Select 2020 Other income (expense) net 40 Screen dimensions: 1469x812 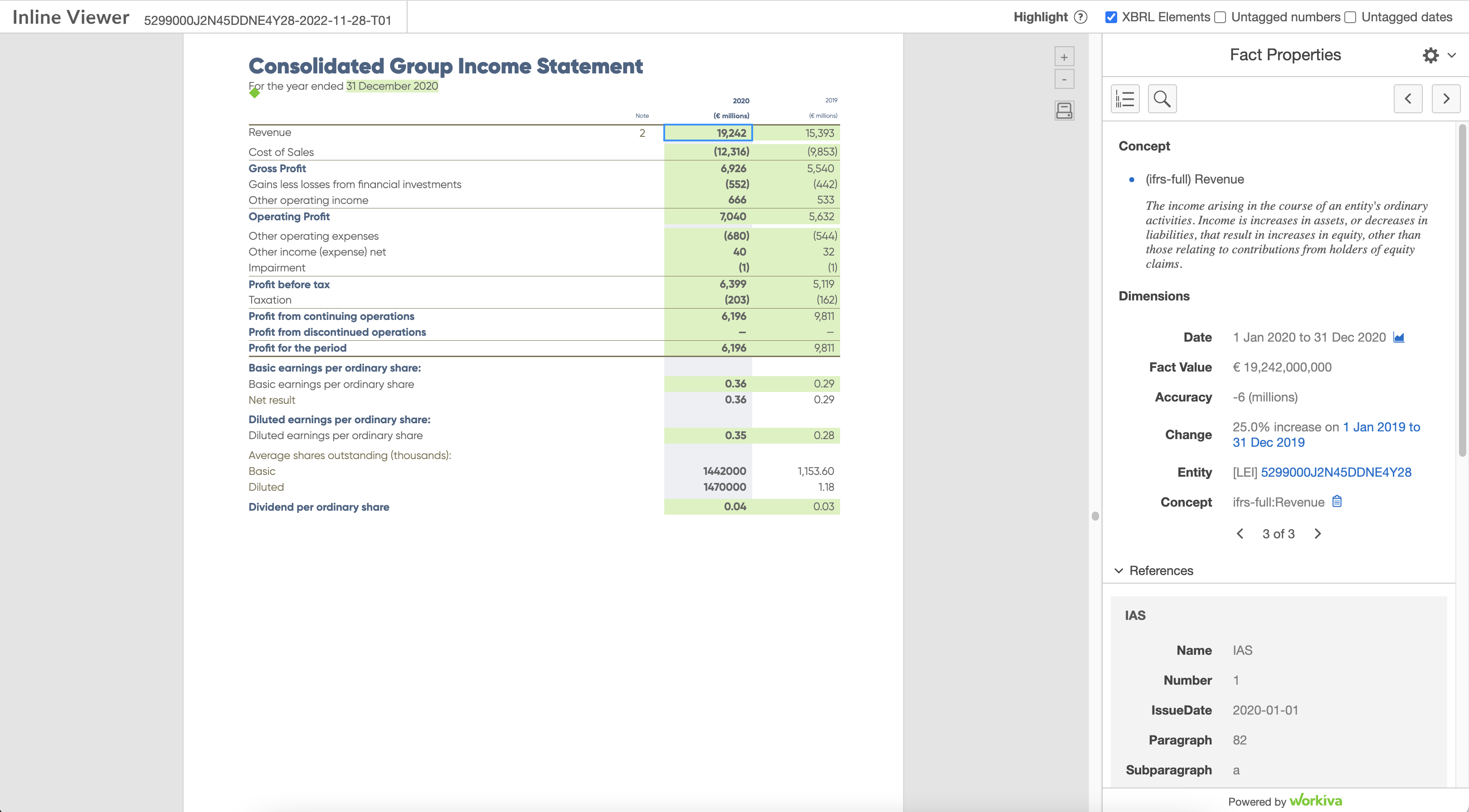pyautogui.click(x=708, y=252)
